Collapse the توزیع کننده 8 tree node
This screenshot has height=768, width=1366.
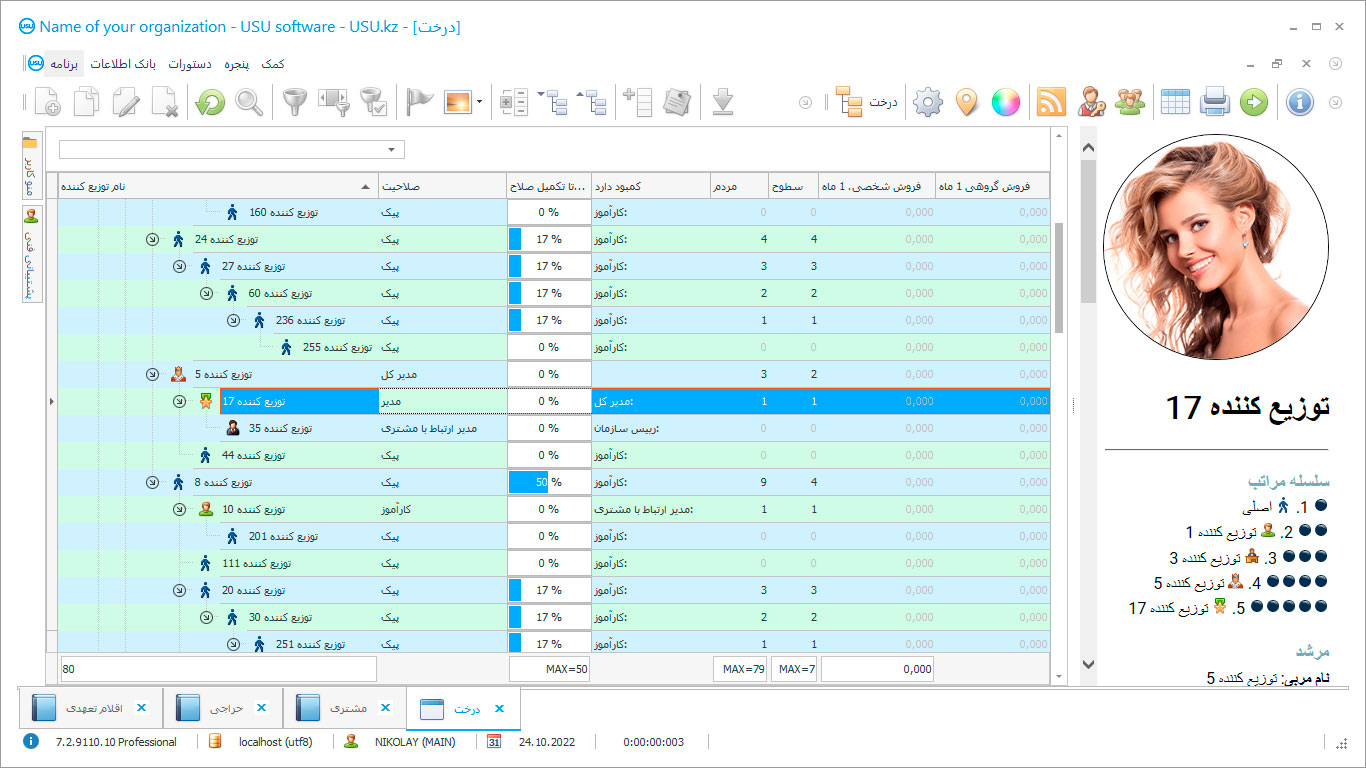click(152, 482)
